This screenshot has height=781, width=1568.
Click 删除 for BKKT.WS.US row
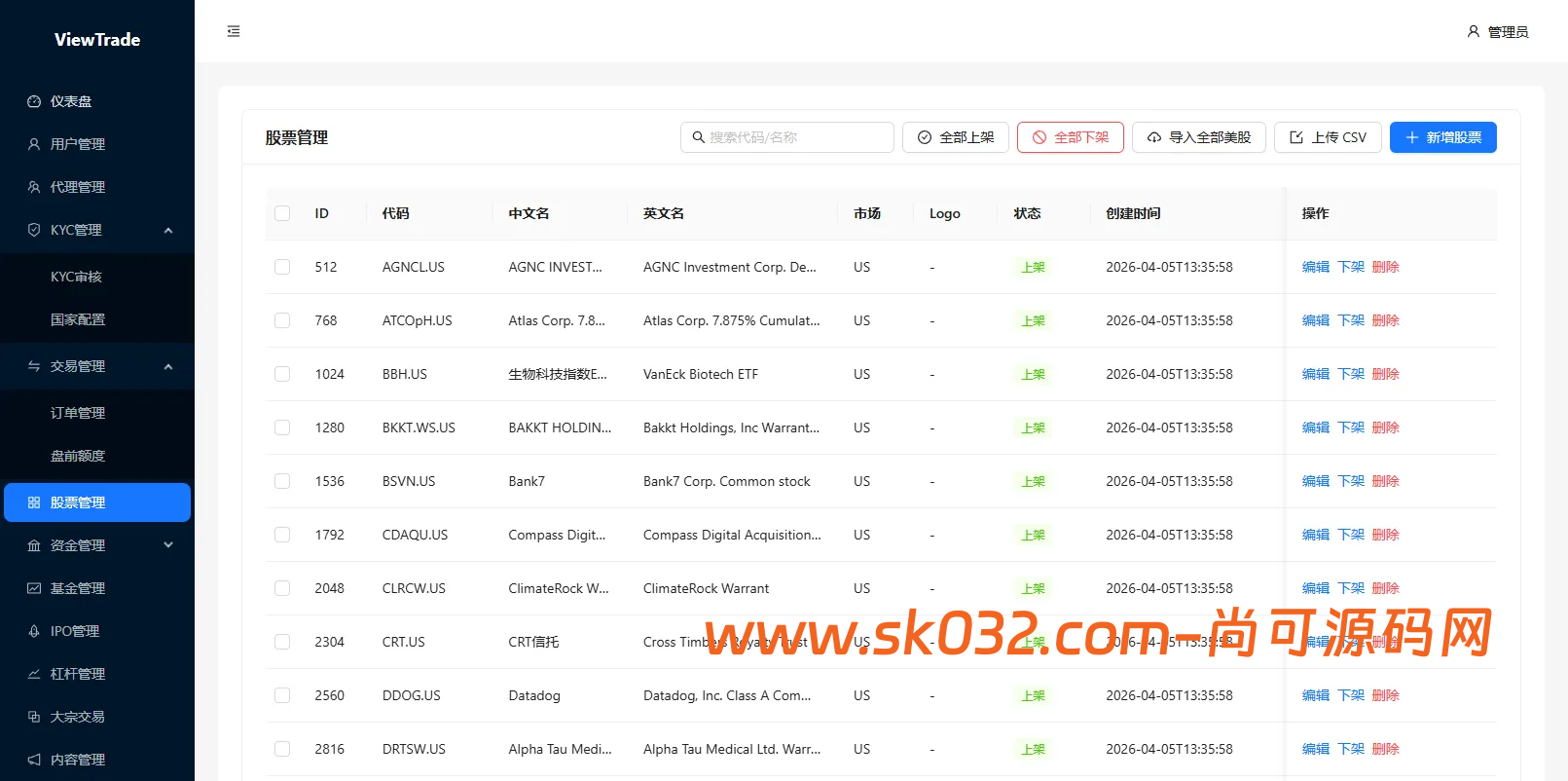[1386, 428]
